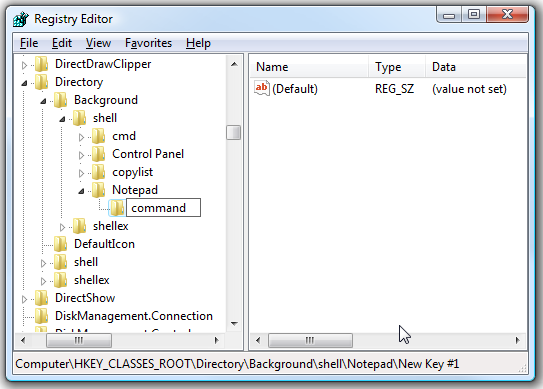Select the DefaultIcon tree item
Screen dimensions: 543x389
104,244
